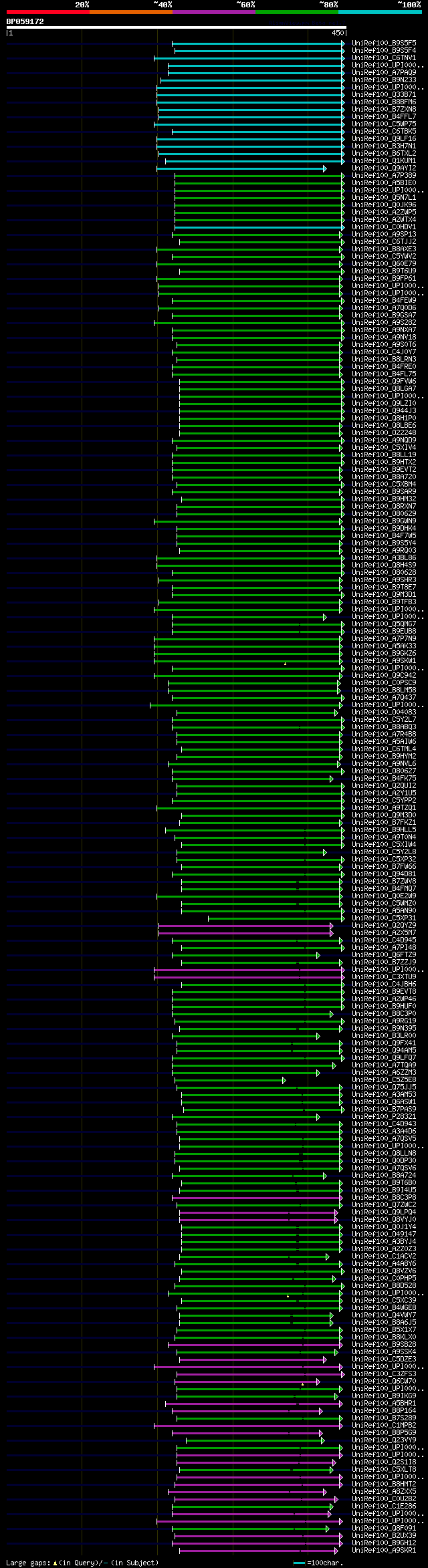Viewport: 428px width, 1568px height.
Task: Select the UniRef100_O22248 label
Action: [x=384, y=432]
